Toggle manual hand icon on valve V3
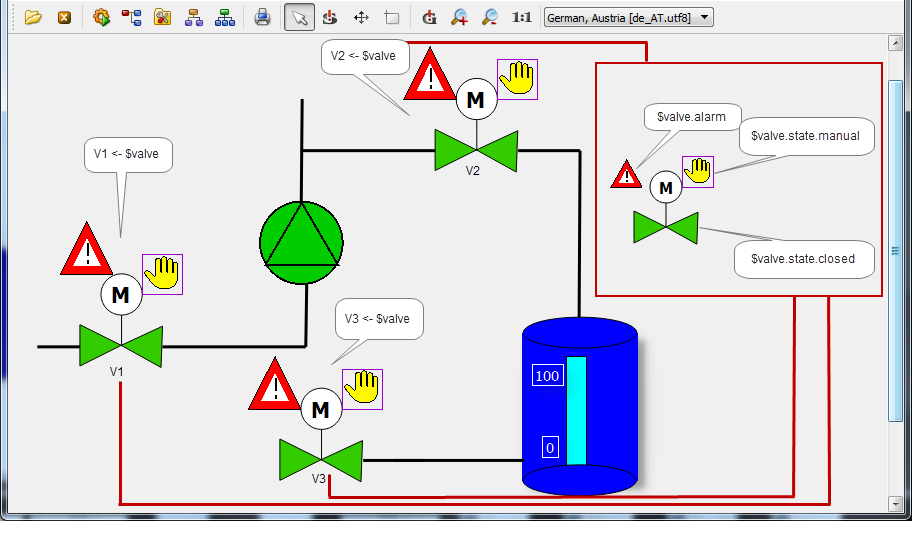 point(362,388)
